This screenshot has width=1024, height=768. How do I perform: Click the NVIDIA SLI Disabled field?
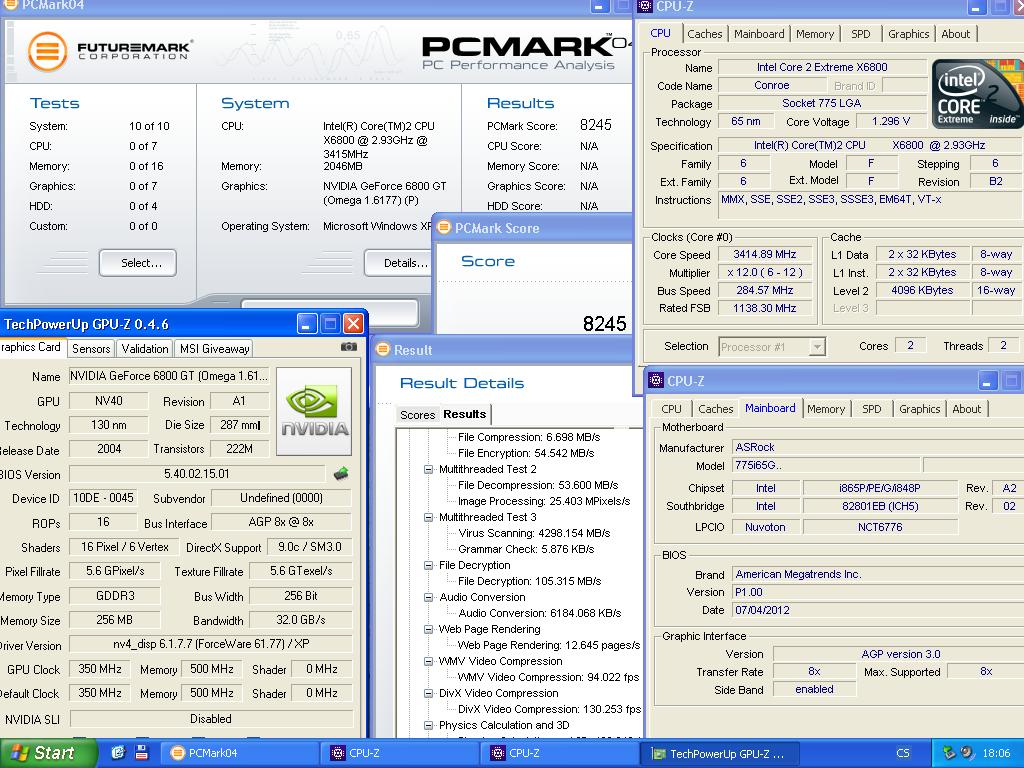(x=210, y=718)
